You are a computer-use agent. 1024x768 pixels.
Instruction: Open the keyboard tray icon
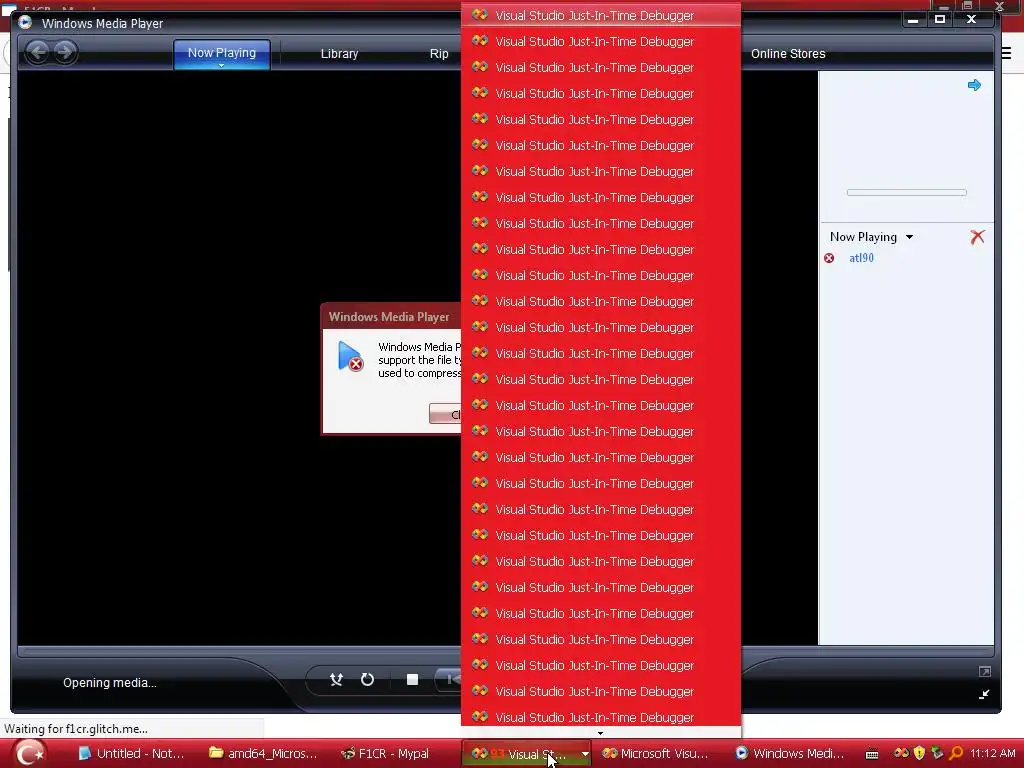coord(872,754)
